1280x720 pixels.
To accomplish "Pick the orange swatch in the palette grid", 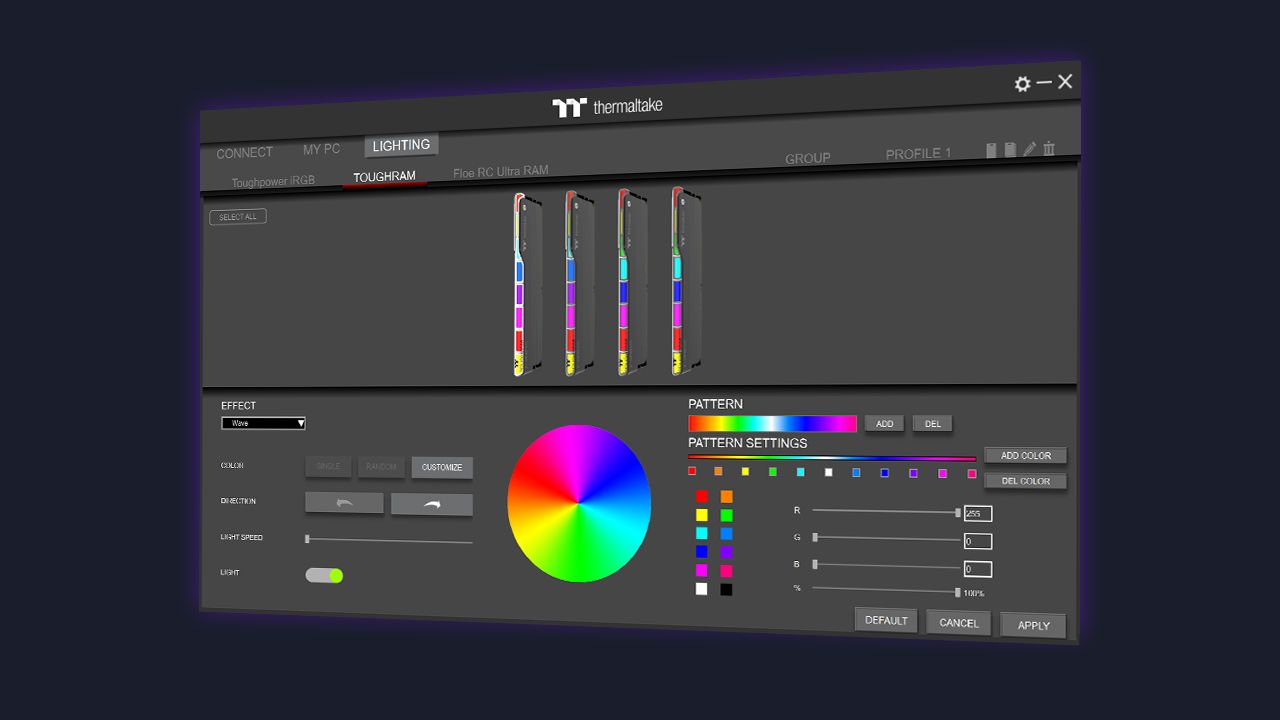I will (726, 496).
